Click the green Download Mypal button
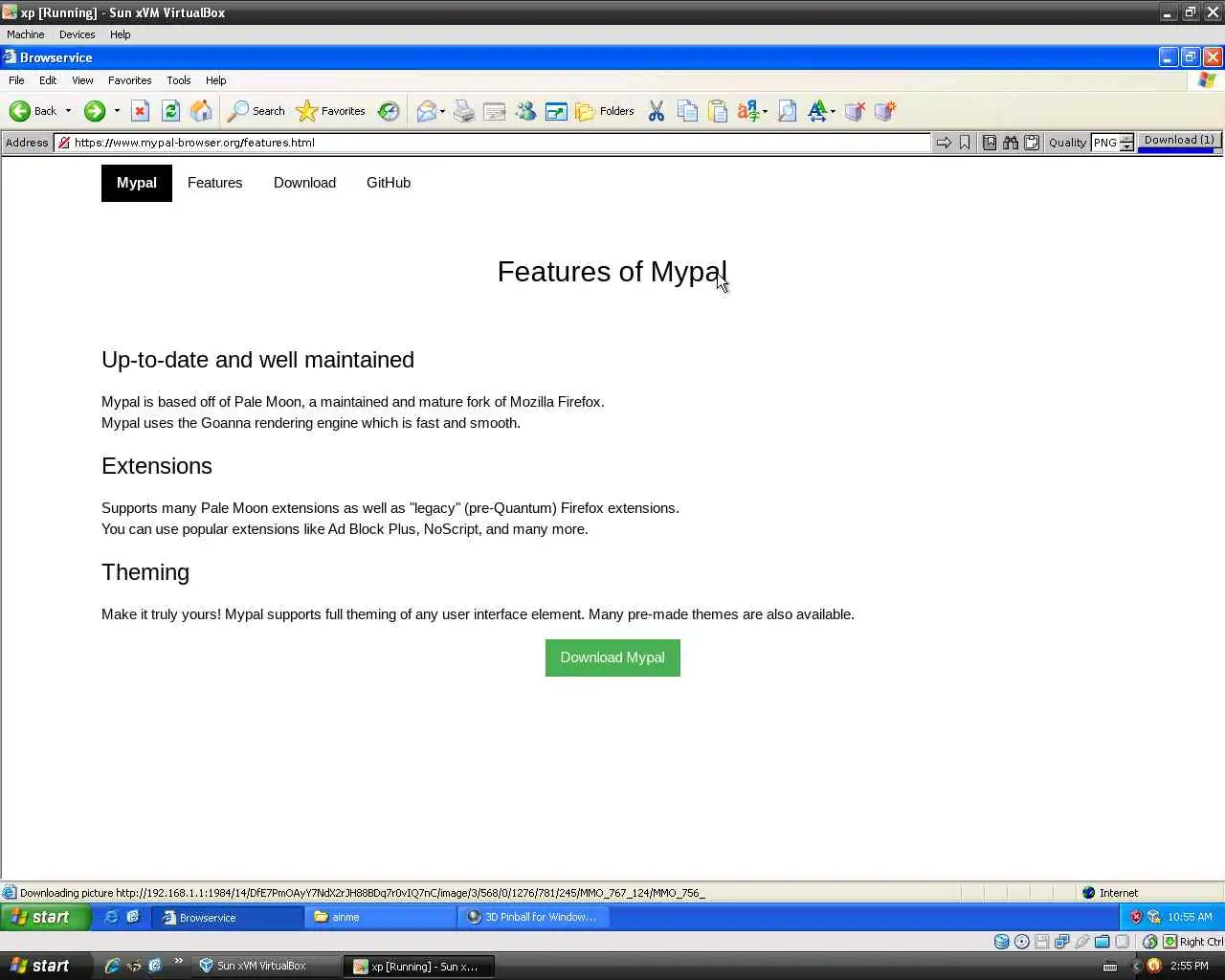This screenshot has width=1225, height=980. 612,657
